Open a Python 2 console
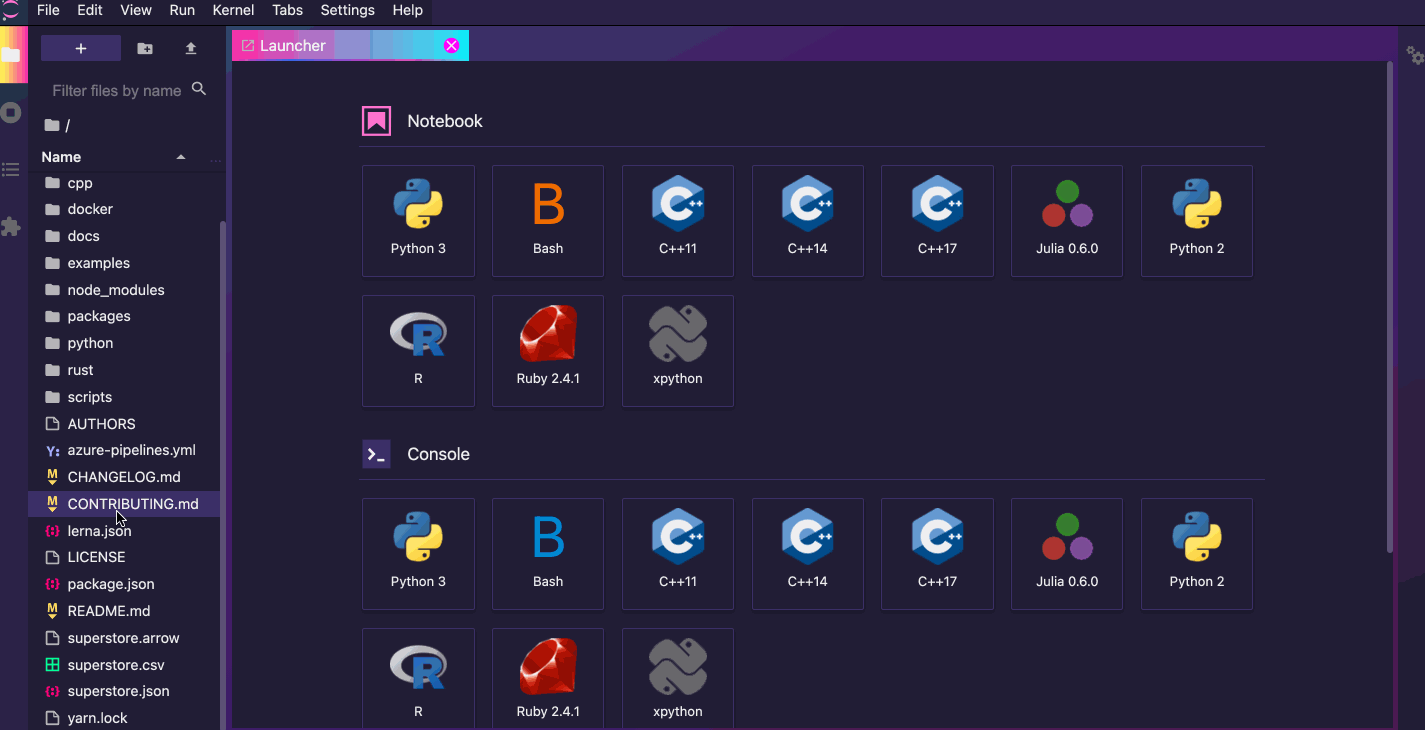 point(1197,554)
